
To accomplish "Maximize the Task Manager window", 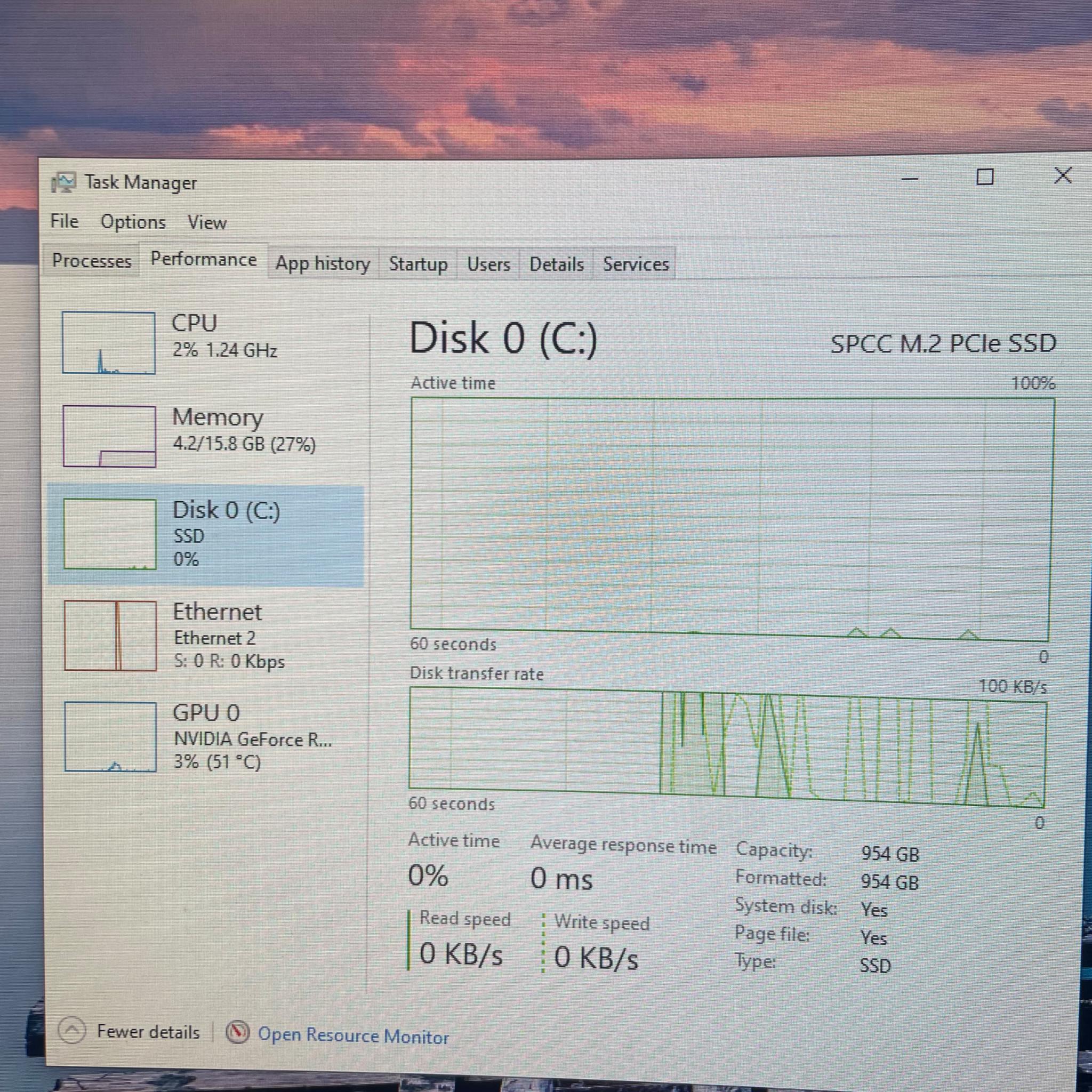I will click(x=985, y=177).
